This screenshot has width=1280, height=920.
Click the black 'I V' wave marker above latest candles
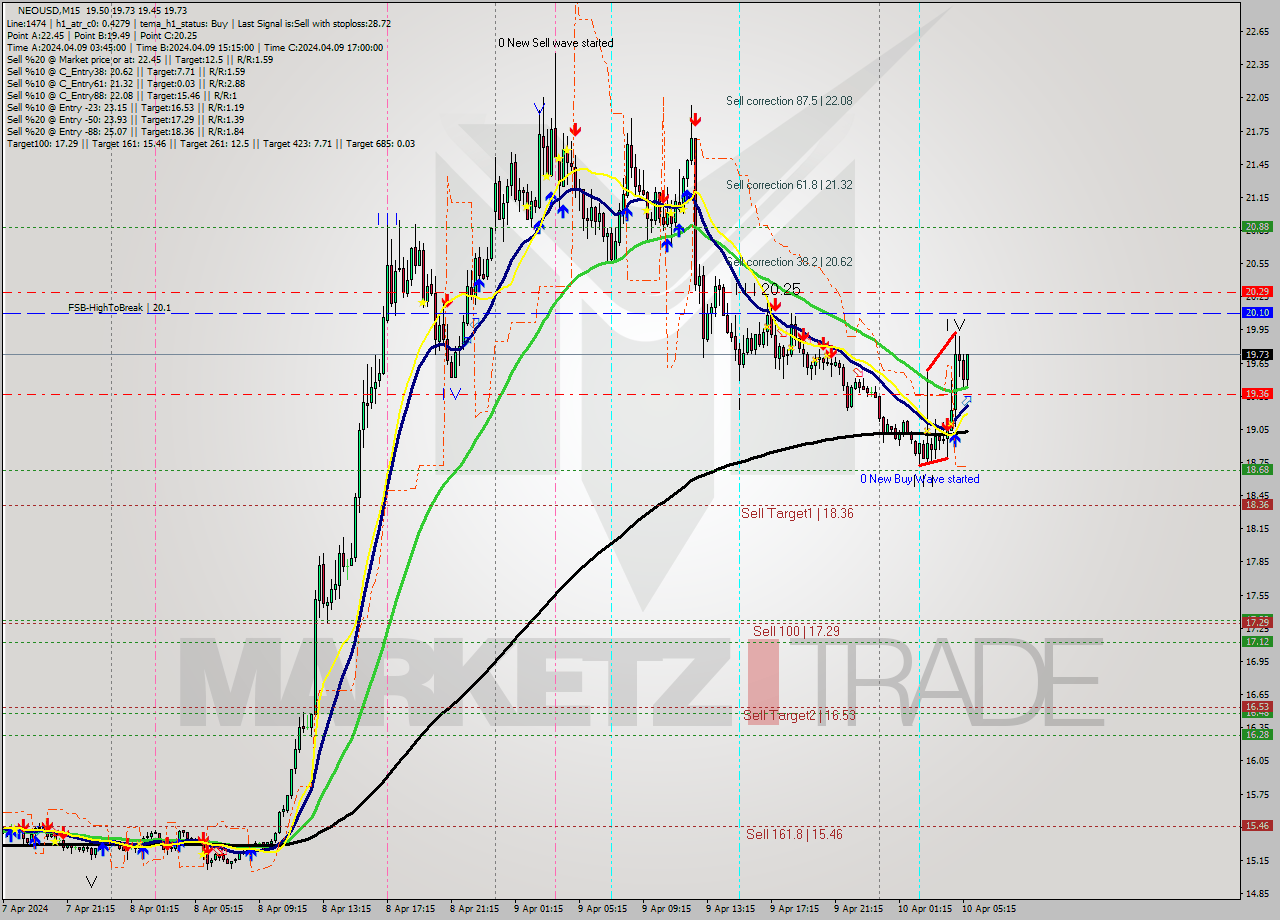955,325
